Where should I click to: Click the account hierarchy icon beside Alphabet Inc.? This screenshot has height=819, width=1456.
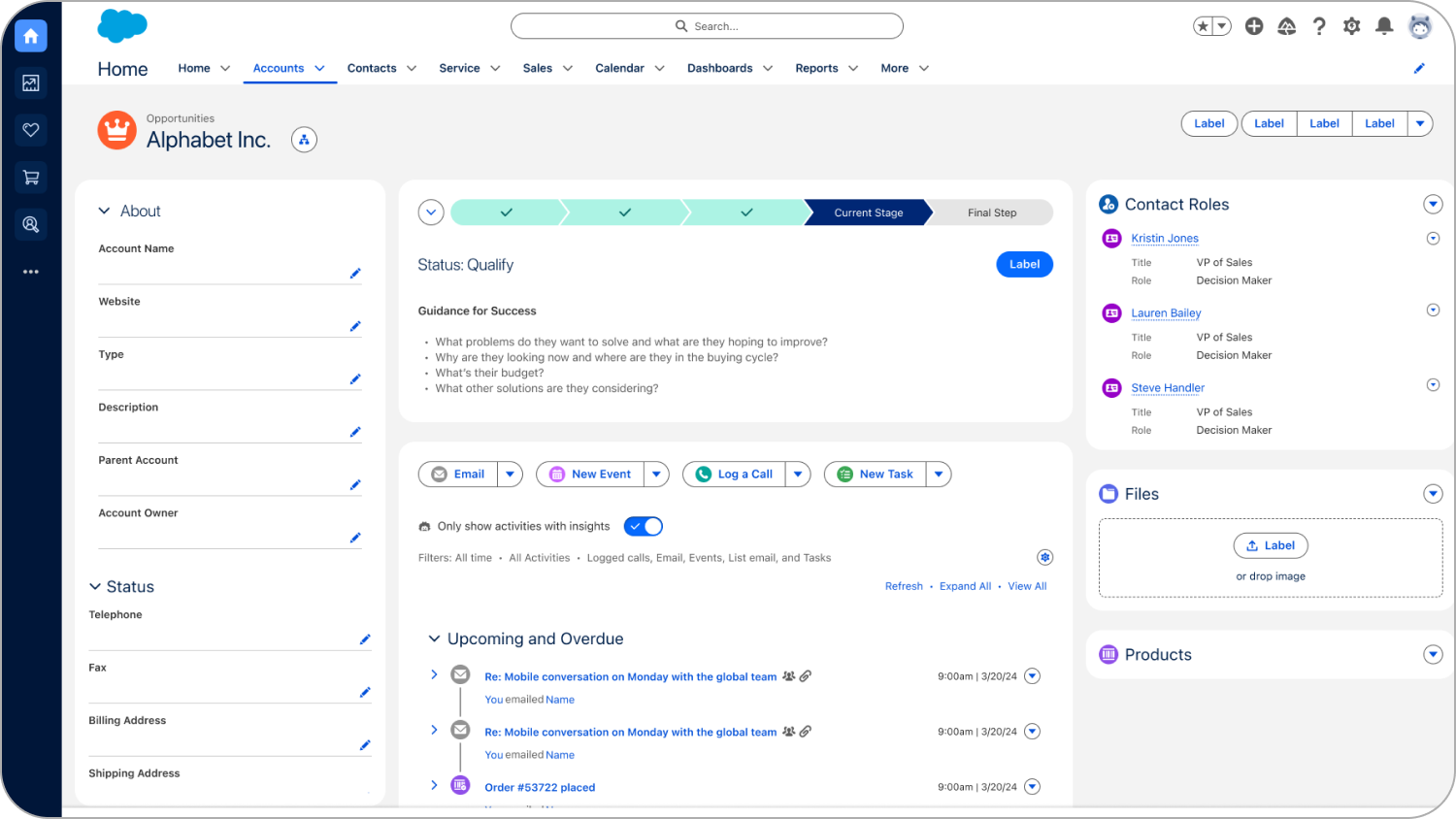click(x=304, y=140)
